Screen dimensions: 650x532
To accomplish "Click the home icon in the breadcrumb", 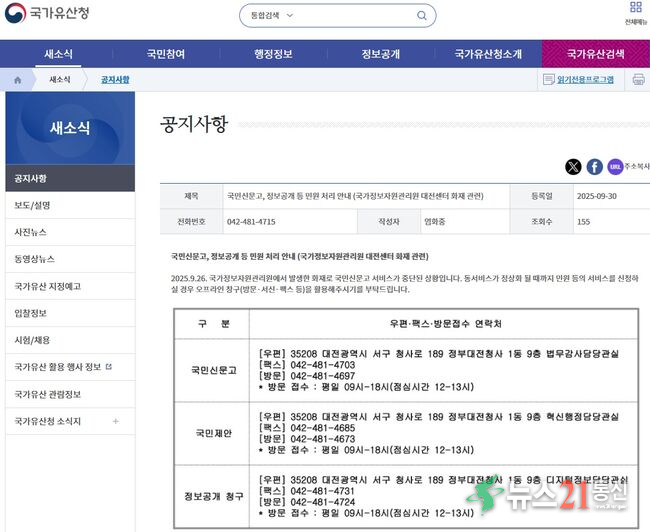I will coord(17,79).
